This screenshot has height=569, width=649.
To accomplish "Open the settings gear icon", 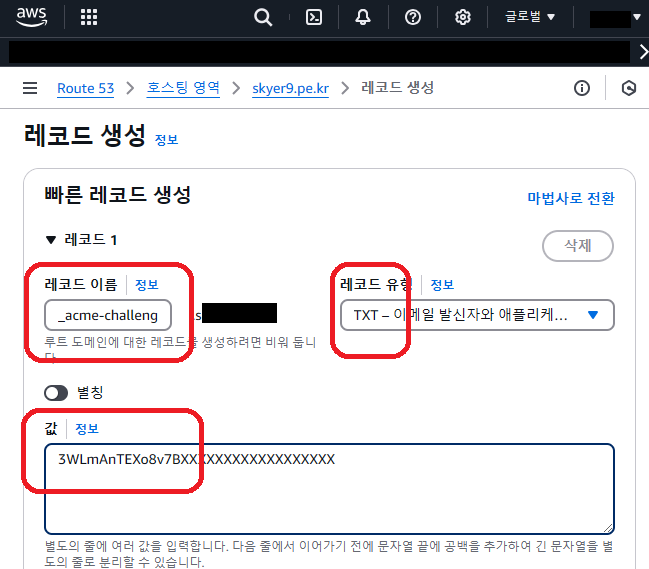I will click(462, 17).
